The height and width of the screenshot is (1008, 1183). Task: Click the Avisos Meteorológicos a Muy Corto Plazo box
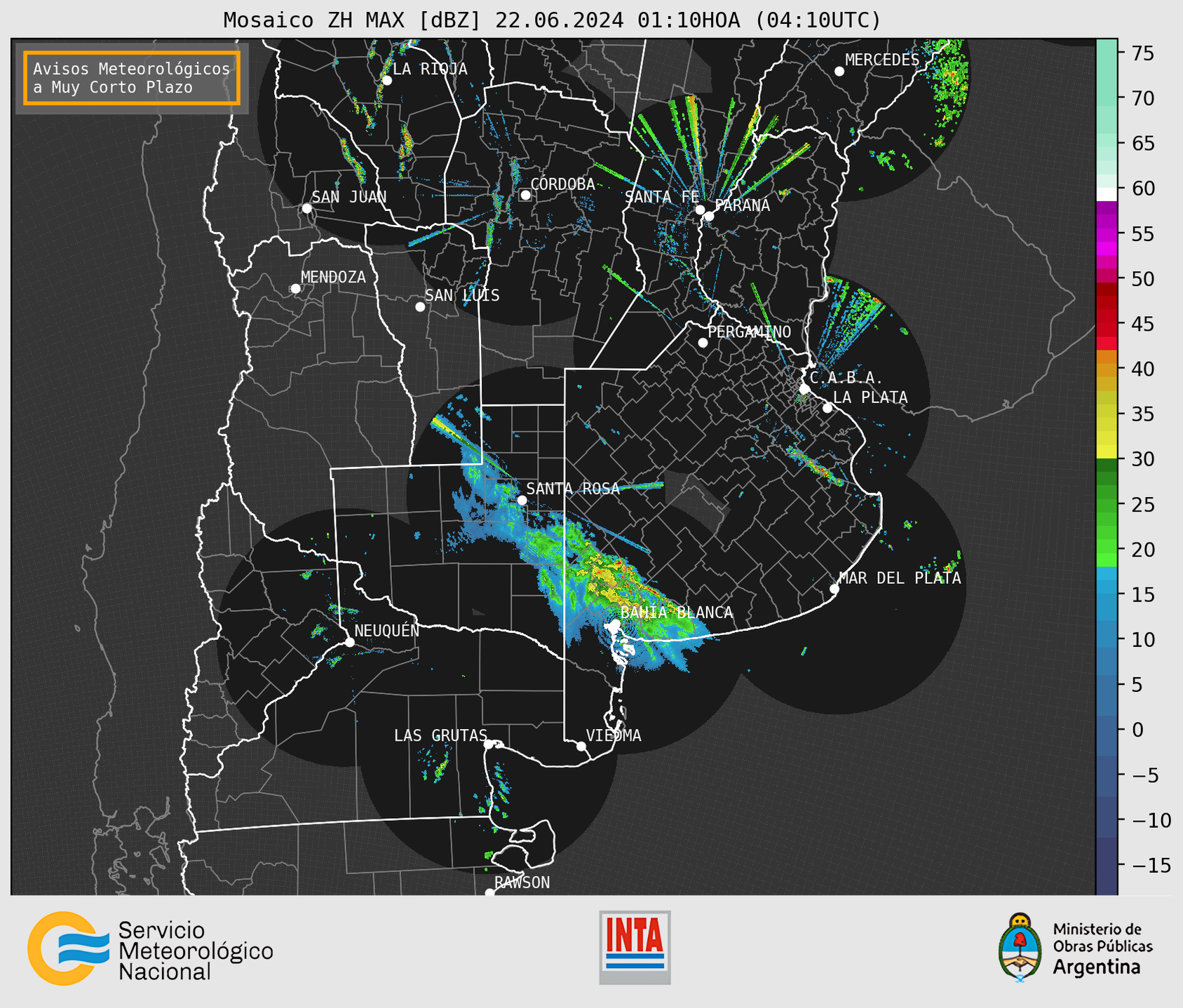click(x=132, y=78)
